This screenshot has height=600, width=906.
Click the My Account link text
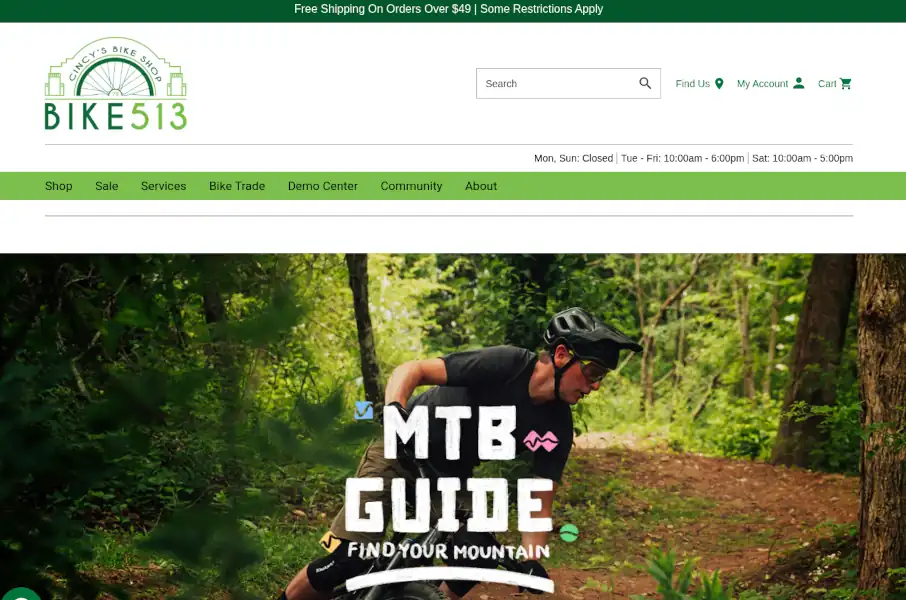click(762, 84)
